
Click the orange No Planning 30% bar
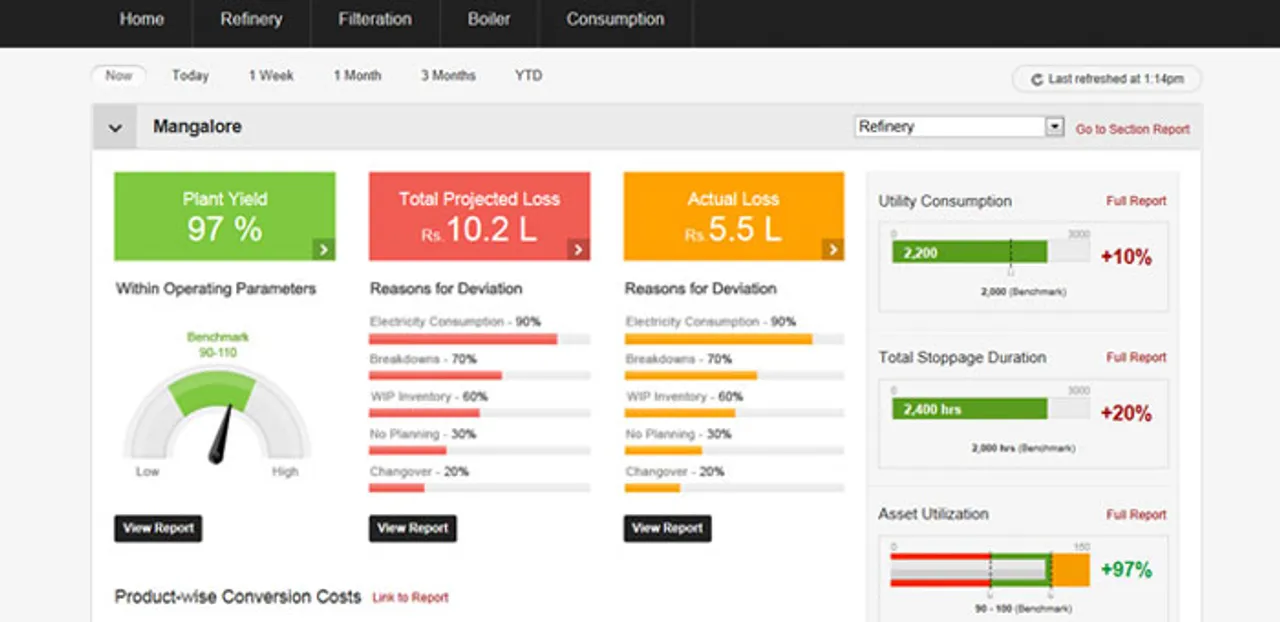[734, 450]
